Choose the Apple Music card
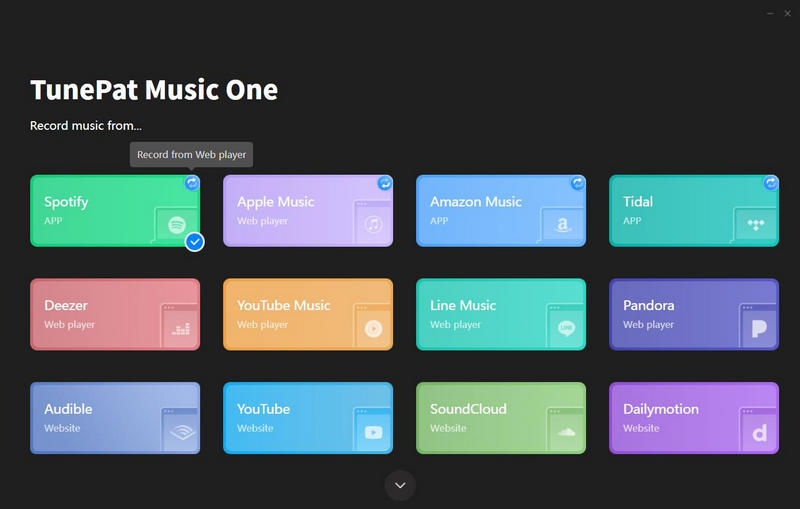 pyautogui.click(x=308, y=211)
